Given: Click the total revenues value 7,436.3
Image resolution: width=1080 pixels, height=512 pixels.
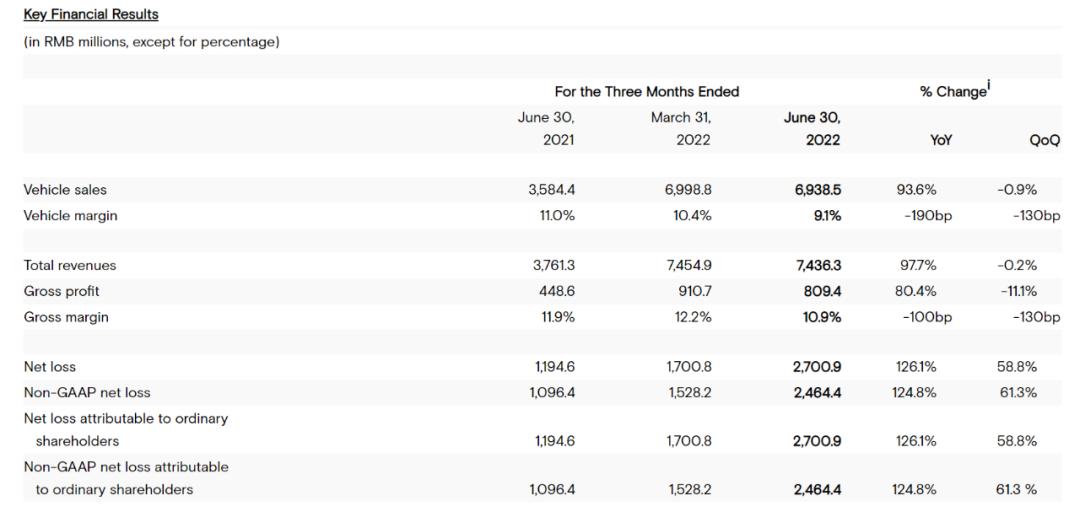Looking at the screenshot, I should (x=816, y=266).
